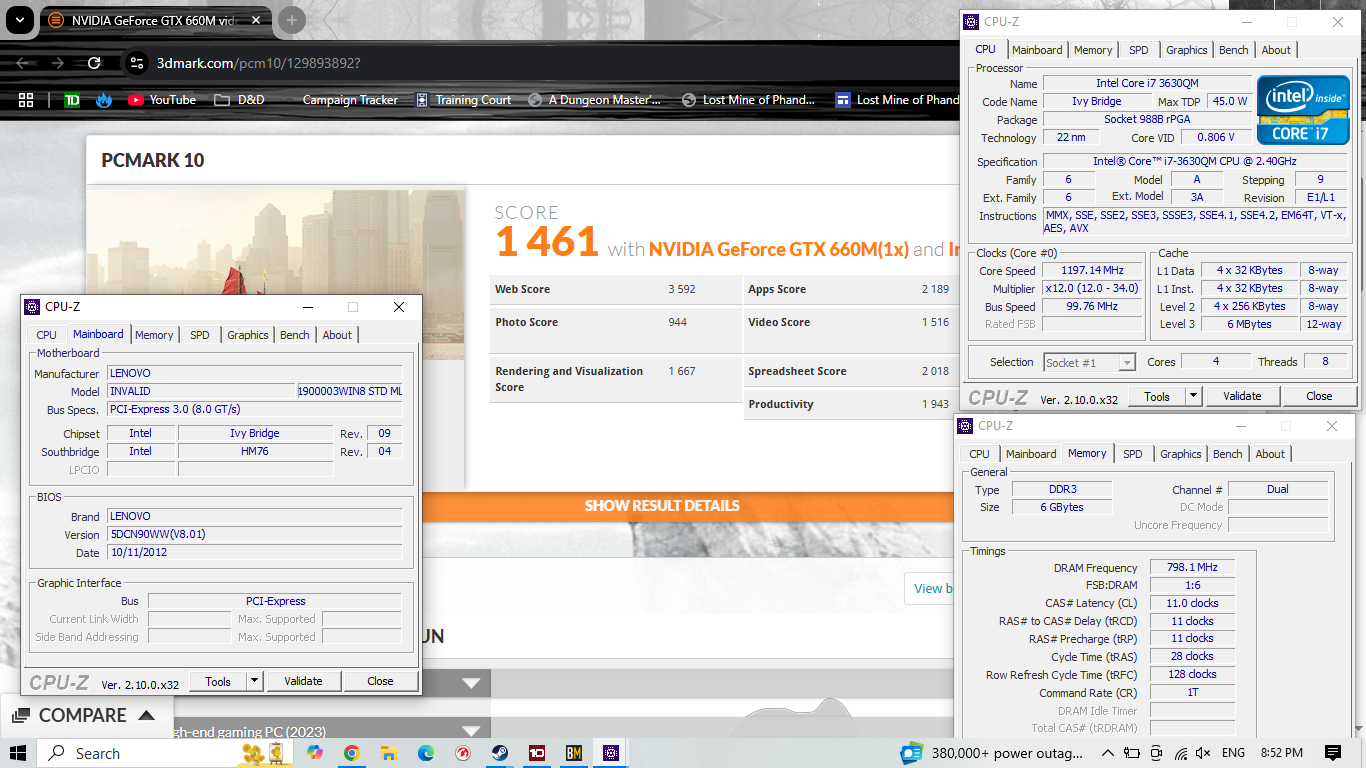Open File Explorer from the taskbar

[x=389, y=753]
